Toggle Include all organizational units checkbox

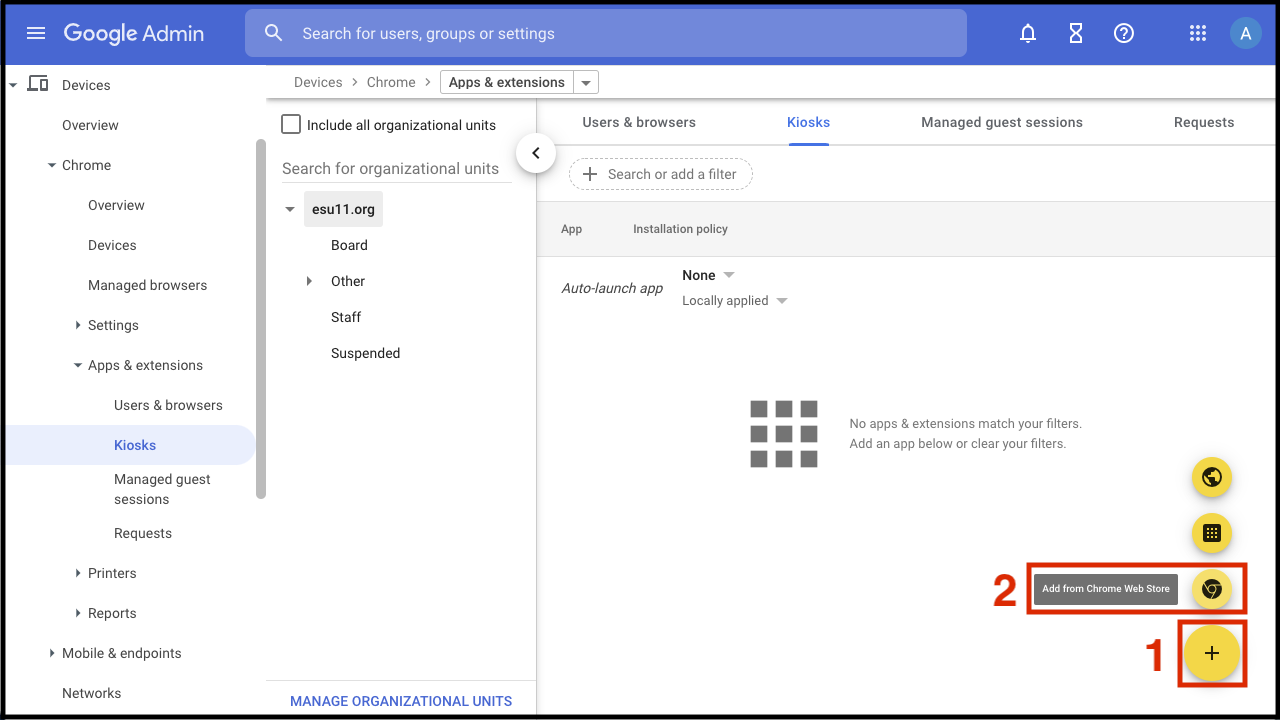click(291, 124)
